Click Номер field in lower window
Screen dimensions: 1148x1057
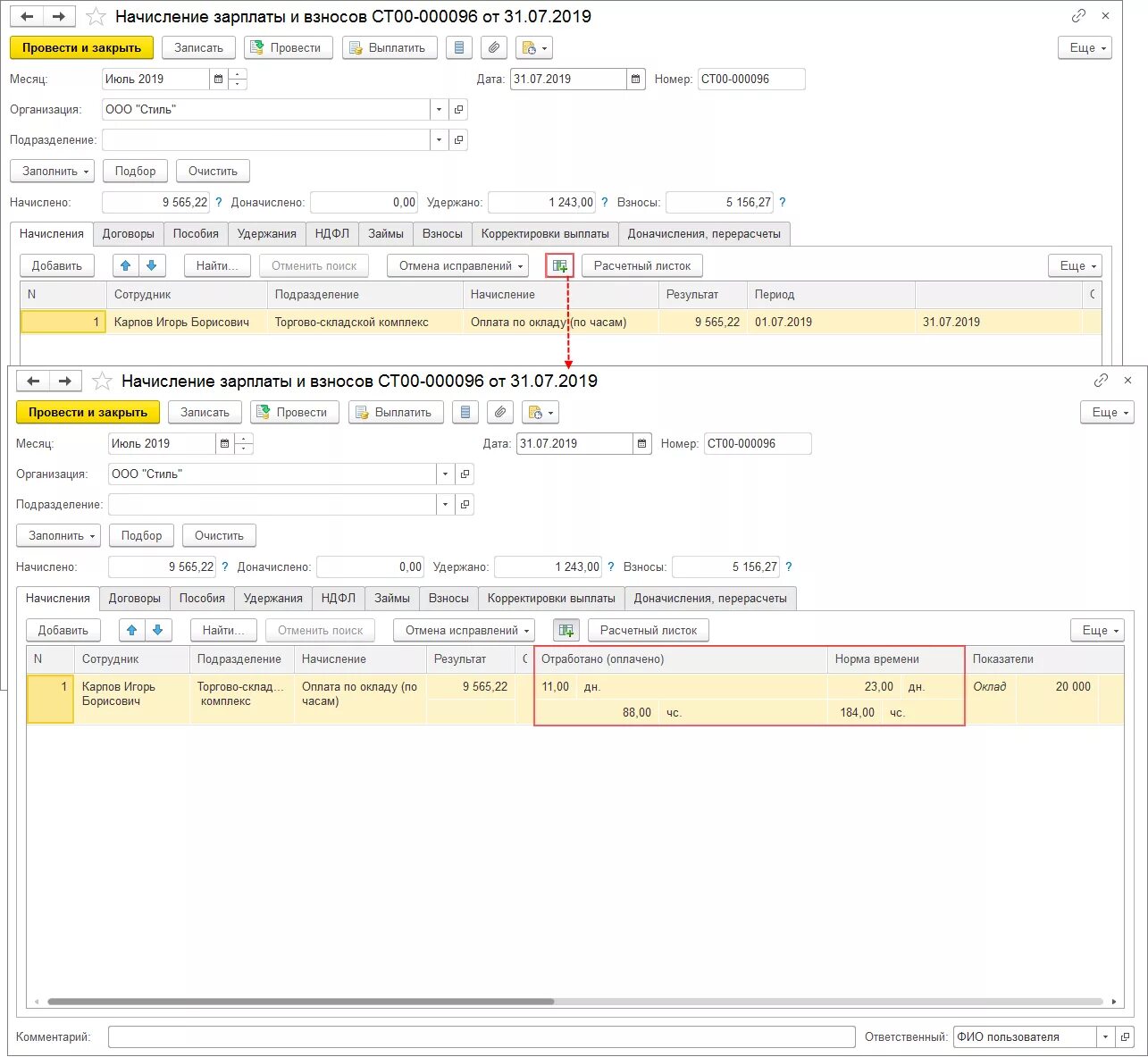(758, 443)
